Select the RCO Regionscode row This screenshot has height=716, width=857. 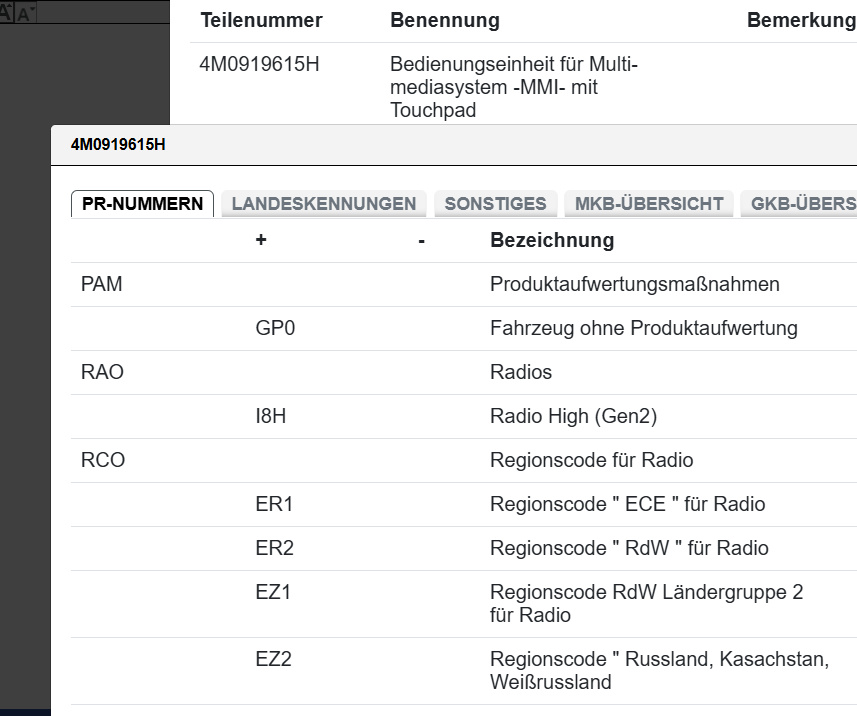103,460
